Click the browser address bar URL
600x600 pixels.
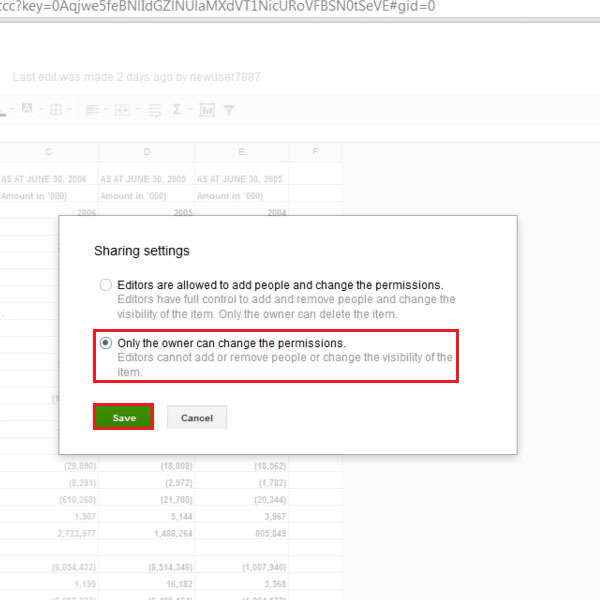[x=217, y=7]
